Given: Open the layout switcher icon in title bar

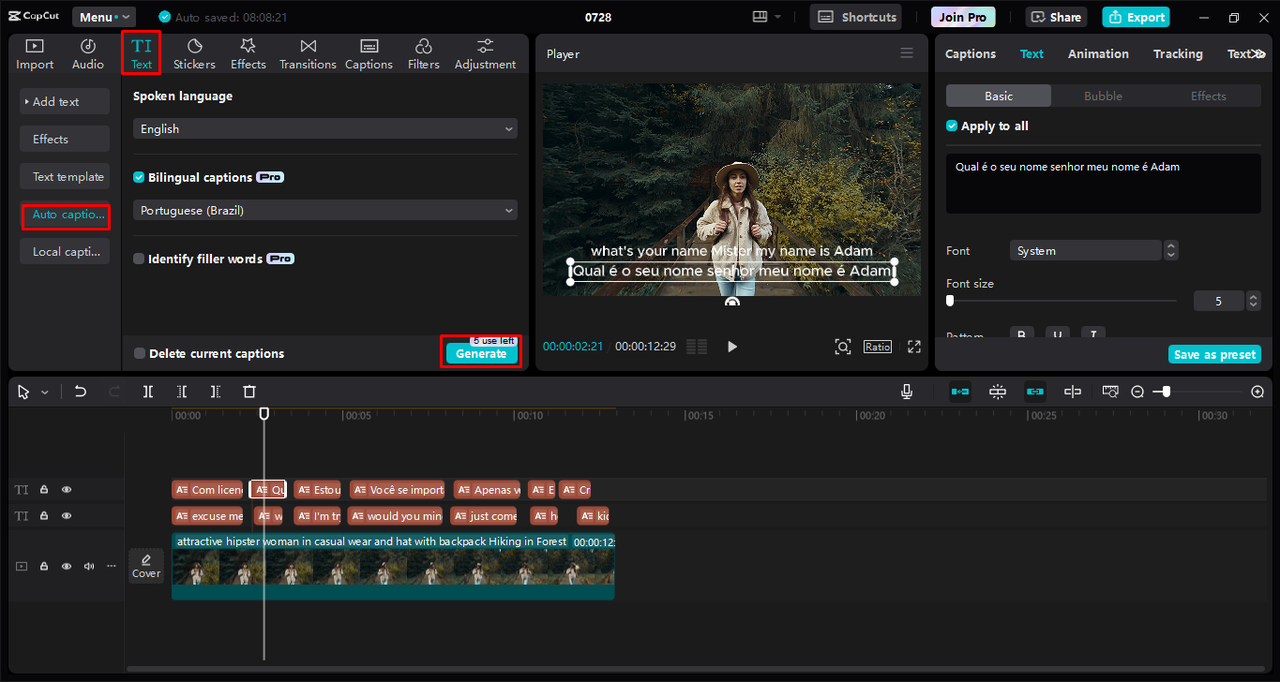Looking at the screenshot, I should pyautogui.click(x=766, y=17).
